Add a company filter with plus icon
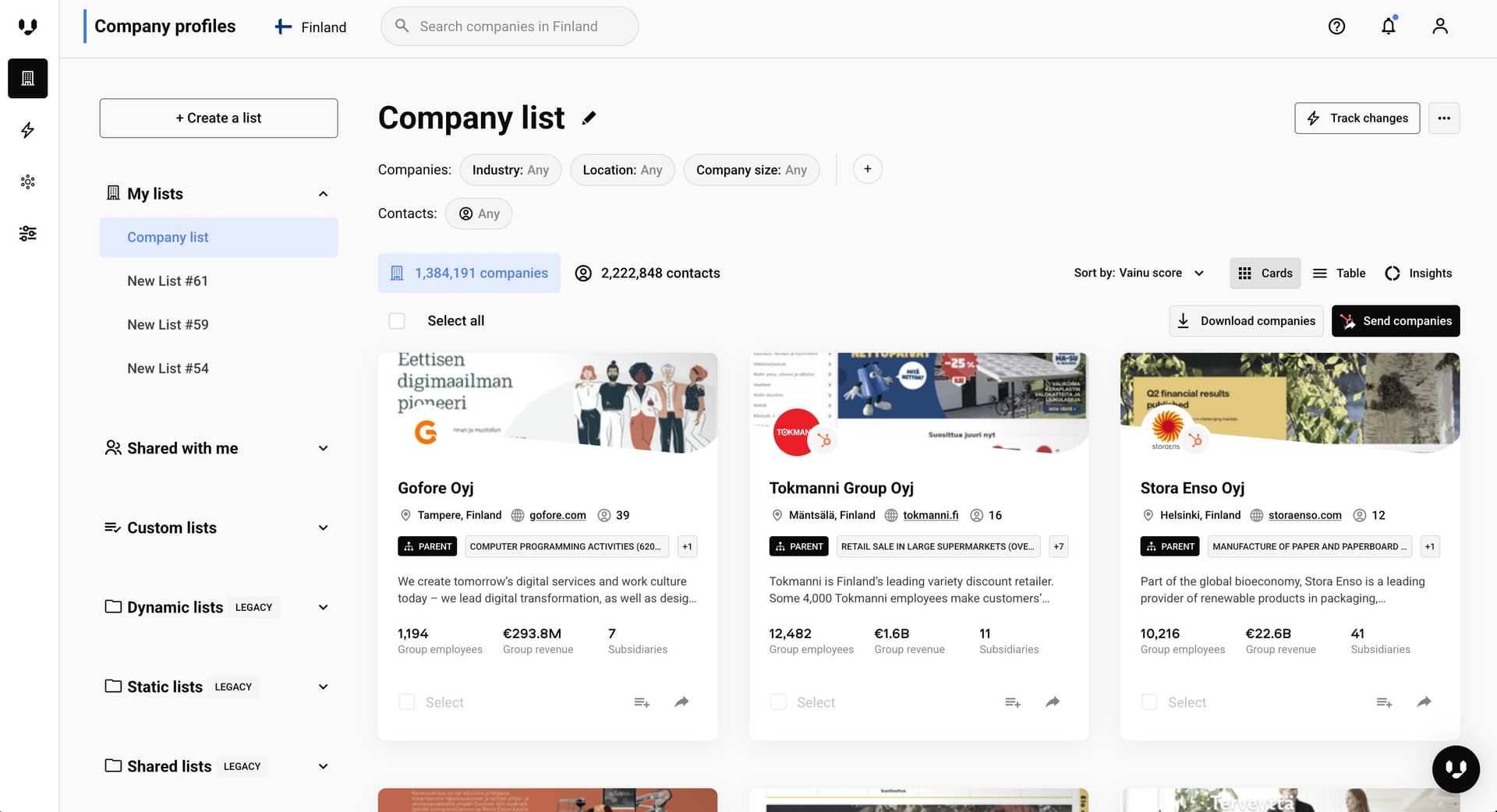 coord(867,169)
